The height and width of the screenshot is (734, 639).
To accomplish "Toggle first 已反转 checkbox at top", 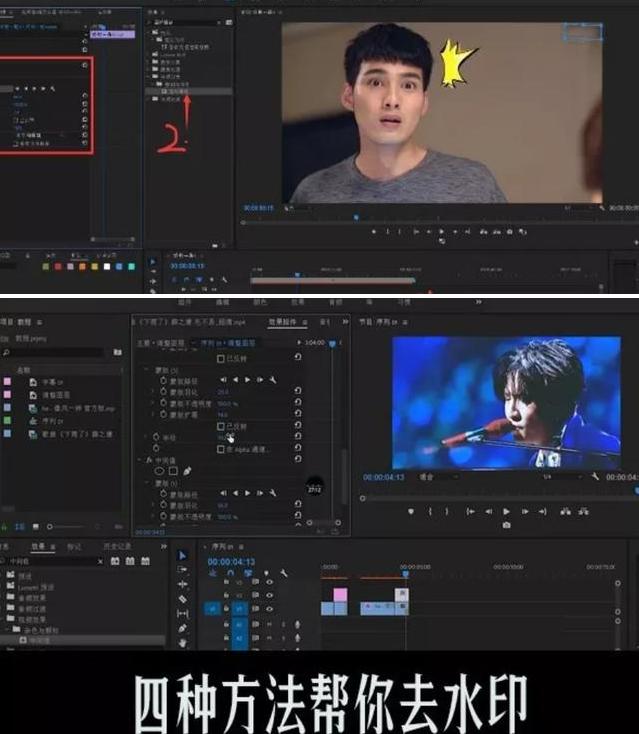I will (221, 359).
